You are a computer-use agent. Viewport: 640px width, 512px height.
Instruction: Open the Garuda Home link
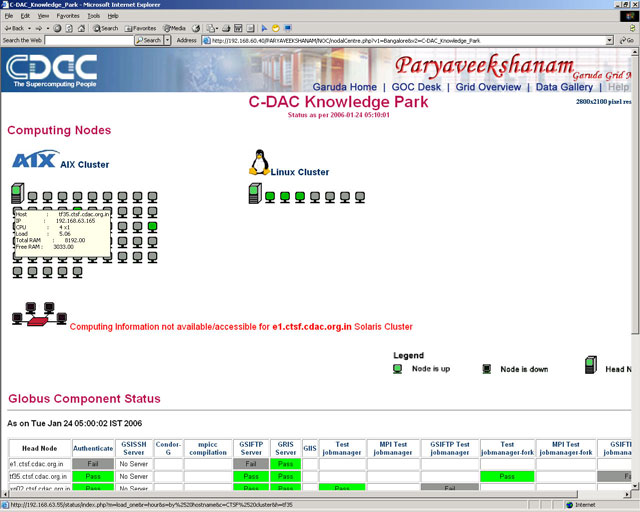[344, 87]
